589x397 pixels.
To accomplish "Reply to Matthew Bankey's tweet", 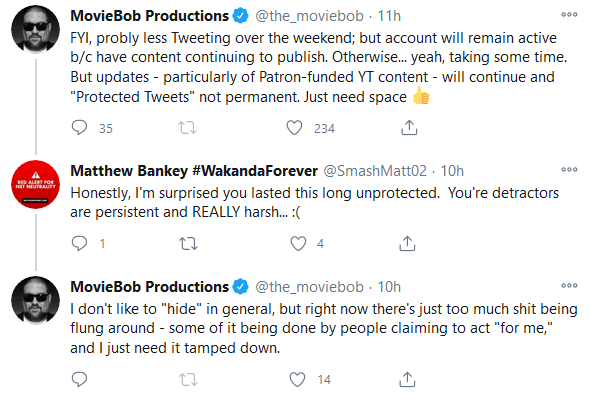I will tap(79, 243).
